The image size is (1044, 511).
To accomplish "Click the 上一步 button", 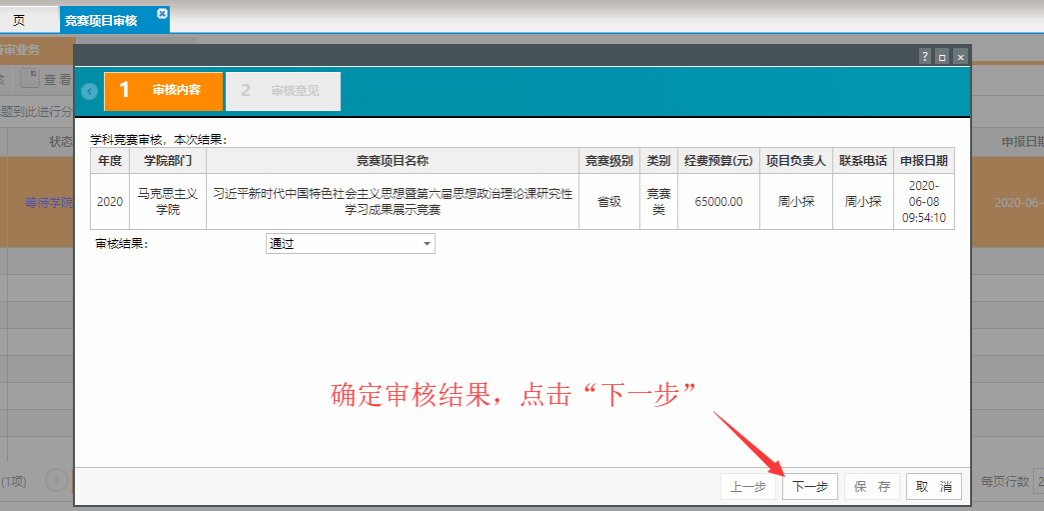I will coord(748,487).
